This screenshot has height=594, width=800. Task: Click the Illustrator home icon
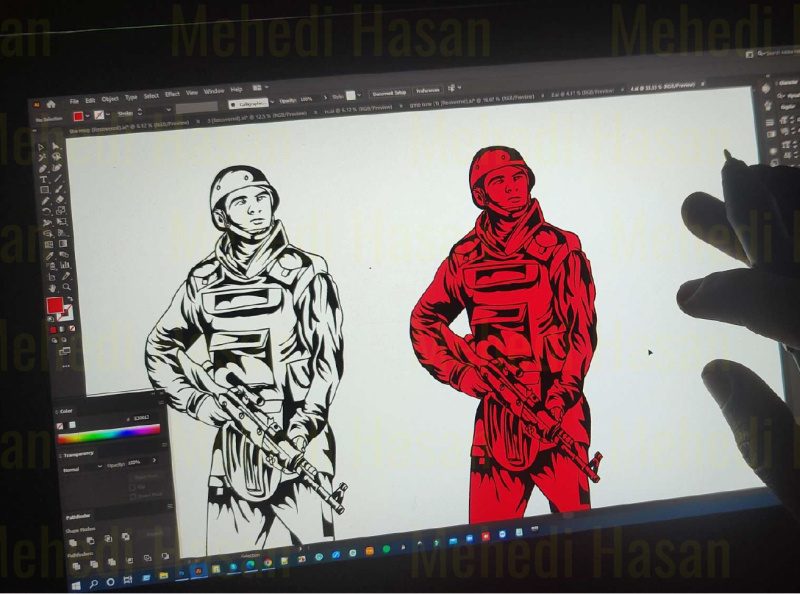pos(49,103)
